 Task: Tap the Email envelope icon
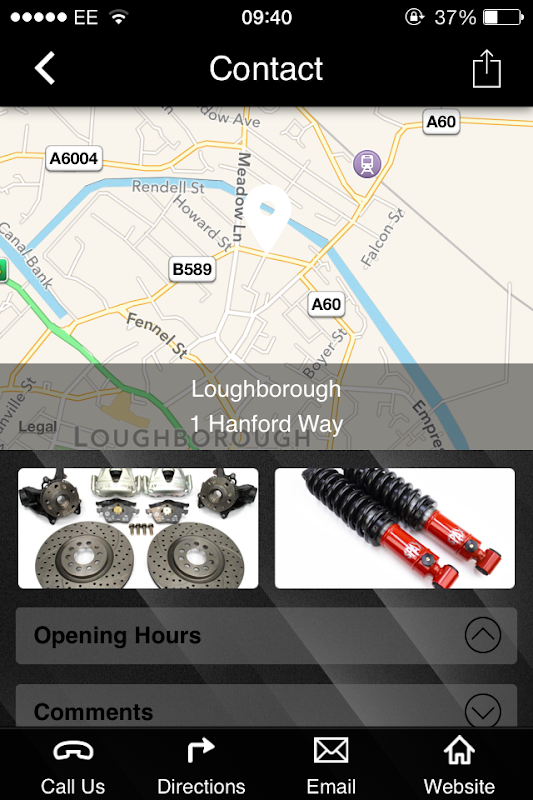click(x=331, y=750)
